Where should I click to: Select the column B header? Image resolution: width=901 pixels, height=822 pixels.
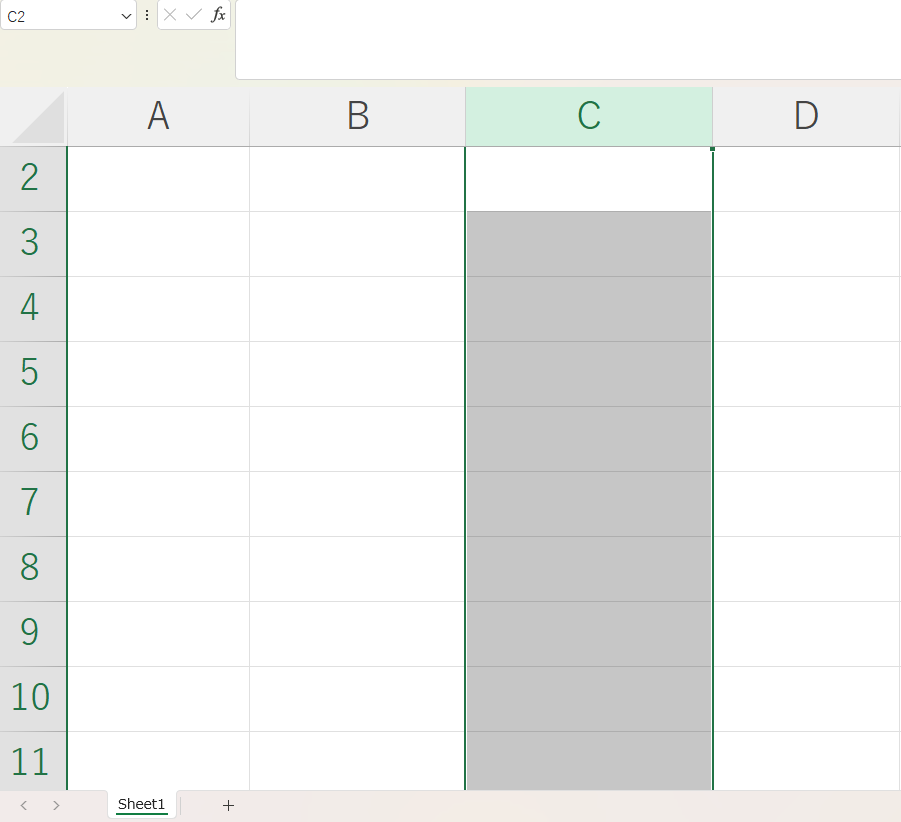tap(357, 117)
